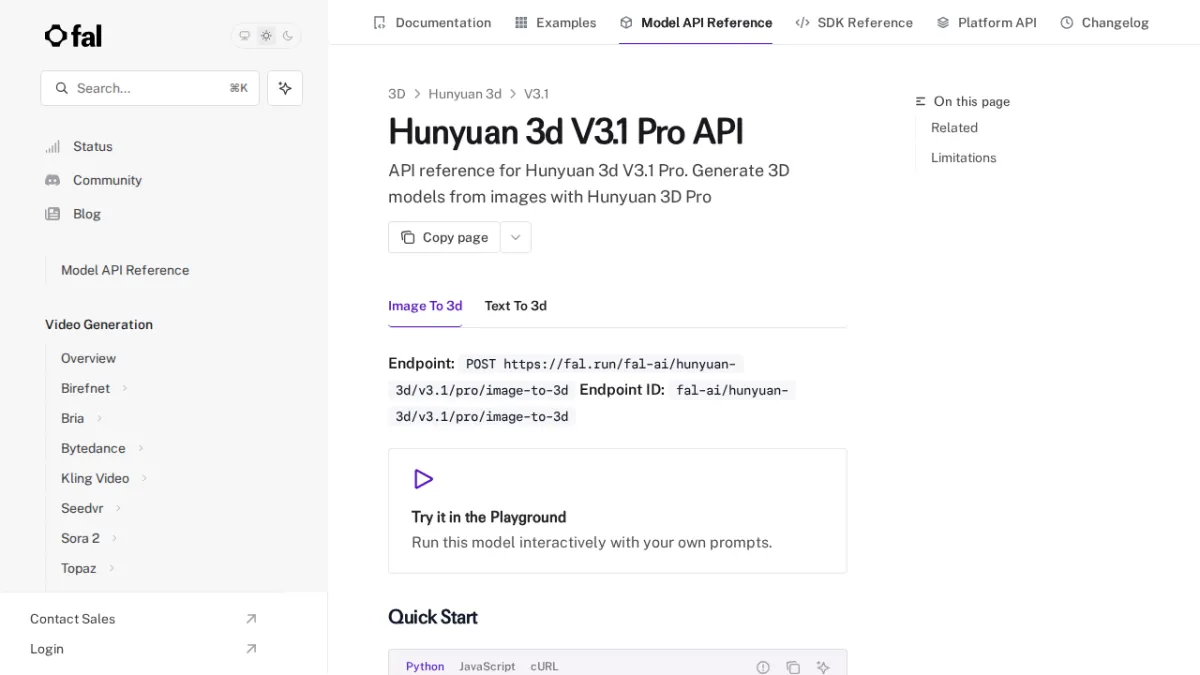Click the SDK Reference code icon

coord(802,22)
